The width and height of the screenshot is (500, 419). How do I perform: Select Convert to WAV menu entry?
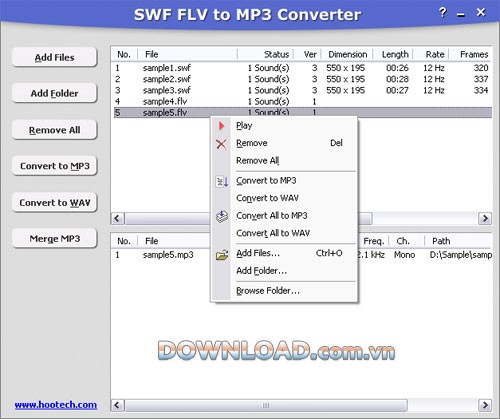(285, 198)
